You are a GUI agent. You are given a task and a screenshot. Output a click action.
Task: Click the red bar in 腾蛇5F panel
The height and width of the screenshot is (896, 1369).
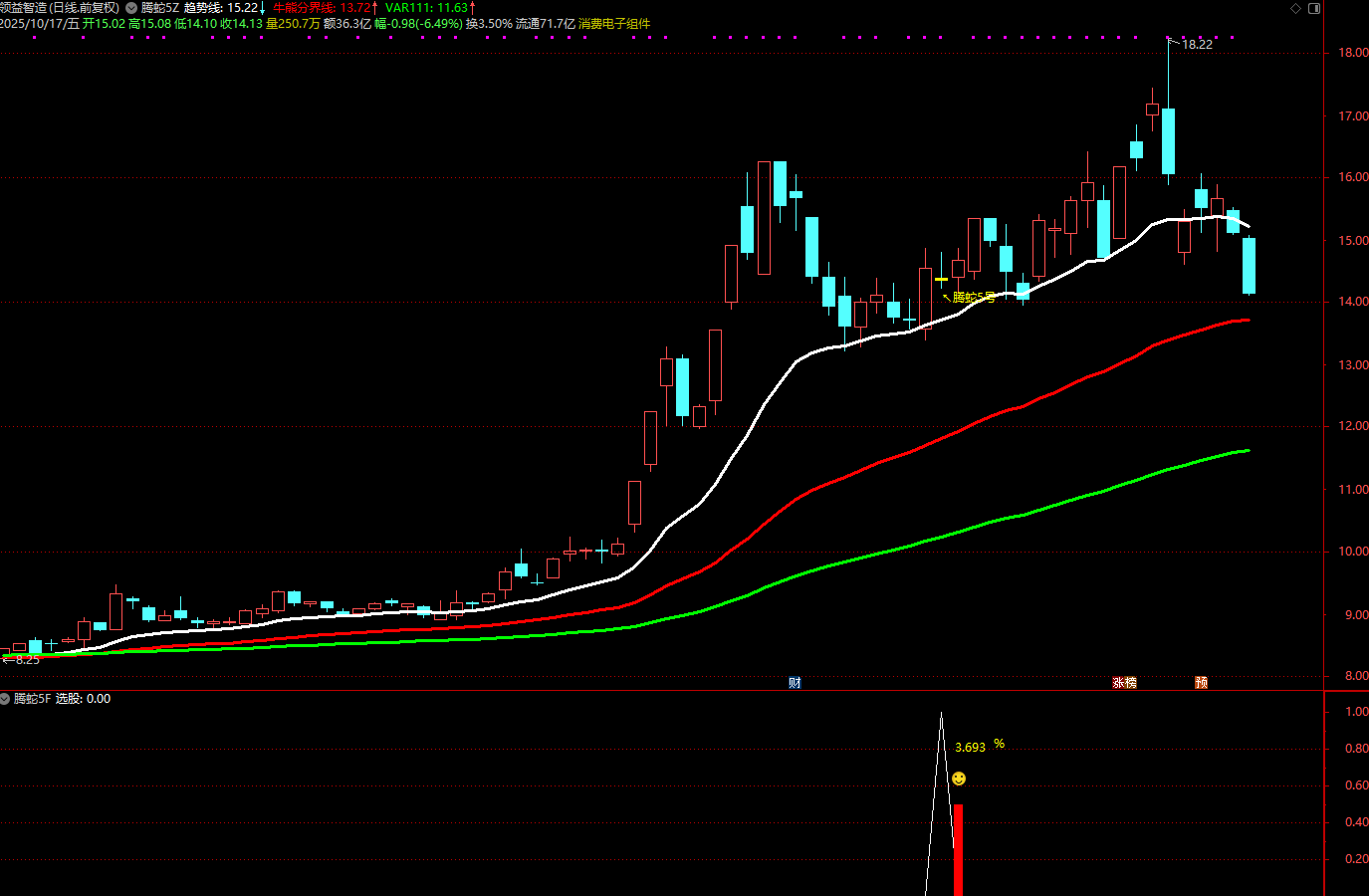point(958,849)
